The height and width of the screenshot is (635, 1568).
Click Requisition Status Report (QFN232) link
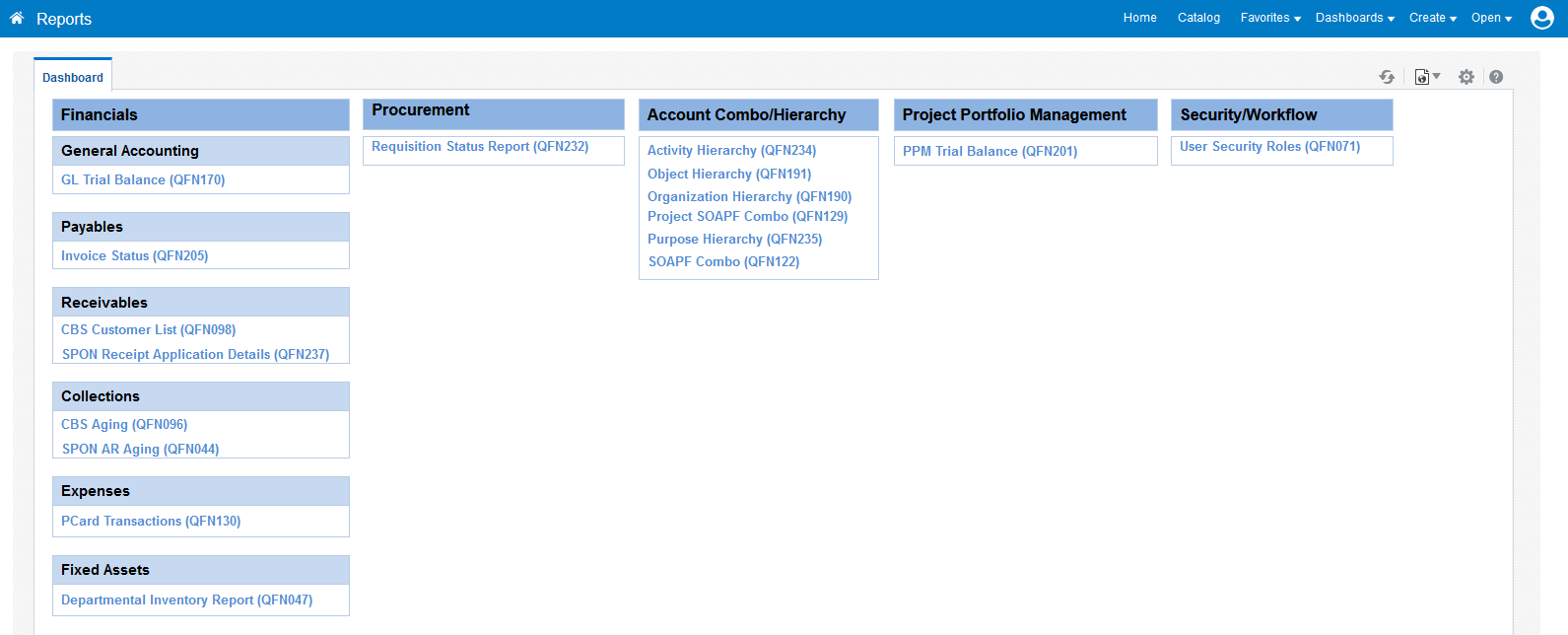click(480, 146)
